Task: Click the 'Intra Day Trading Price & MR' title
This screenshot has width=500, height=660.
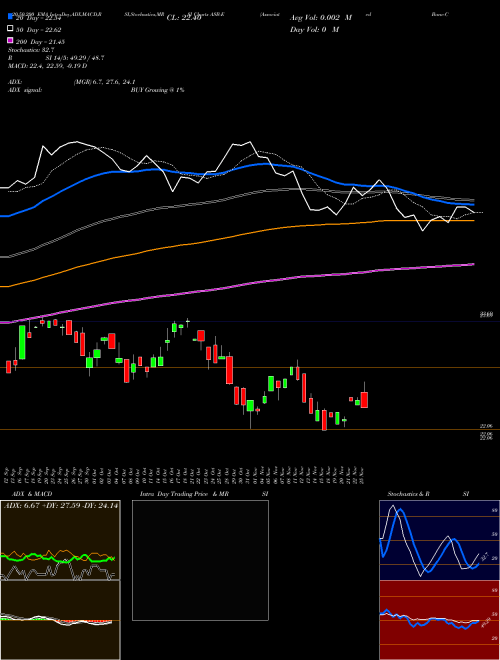Action: tap(184, 494)
